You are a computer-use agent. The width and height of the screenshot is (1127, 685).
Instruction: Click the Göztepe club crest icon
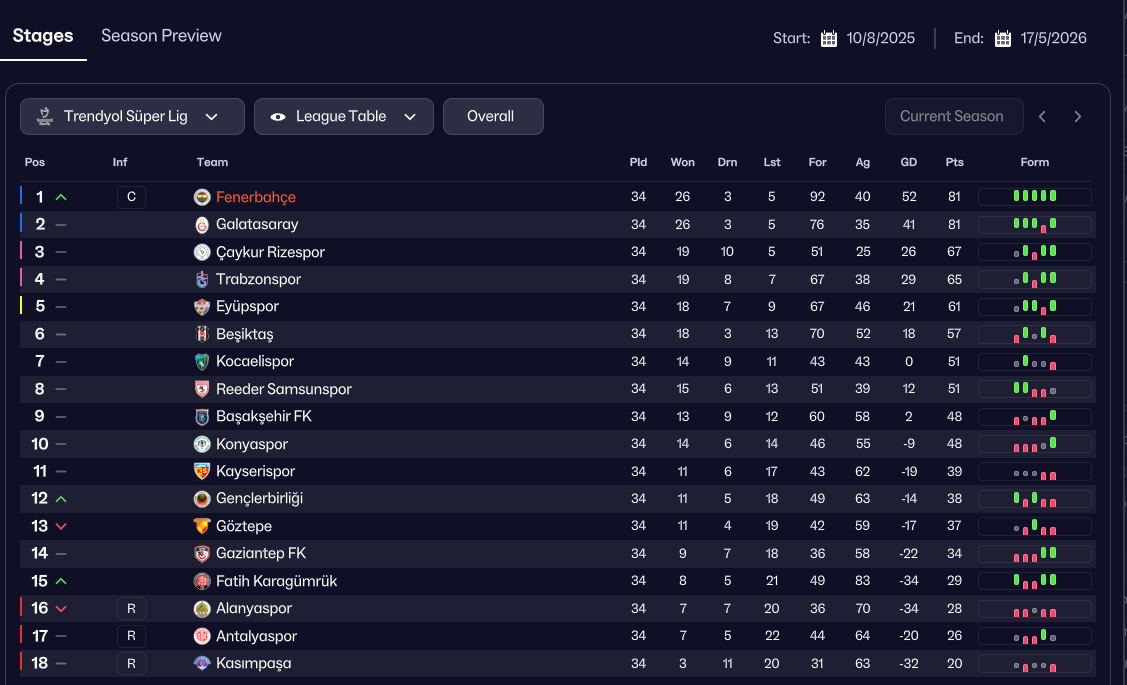point(202,526)
